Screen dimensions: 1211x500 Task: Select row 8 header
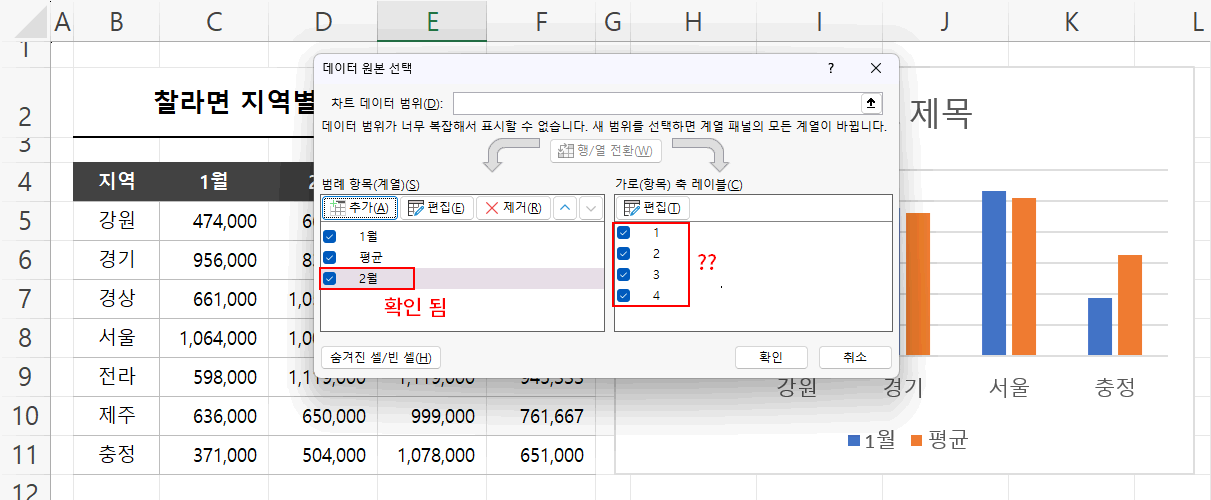pyautogui.click(x=24, y=338)
